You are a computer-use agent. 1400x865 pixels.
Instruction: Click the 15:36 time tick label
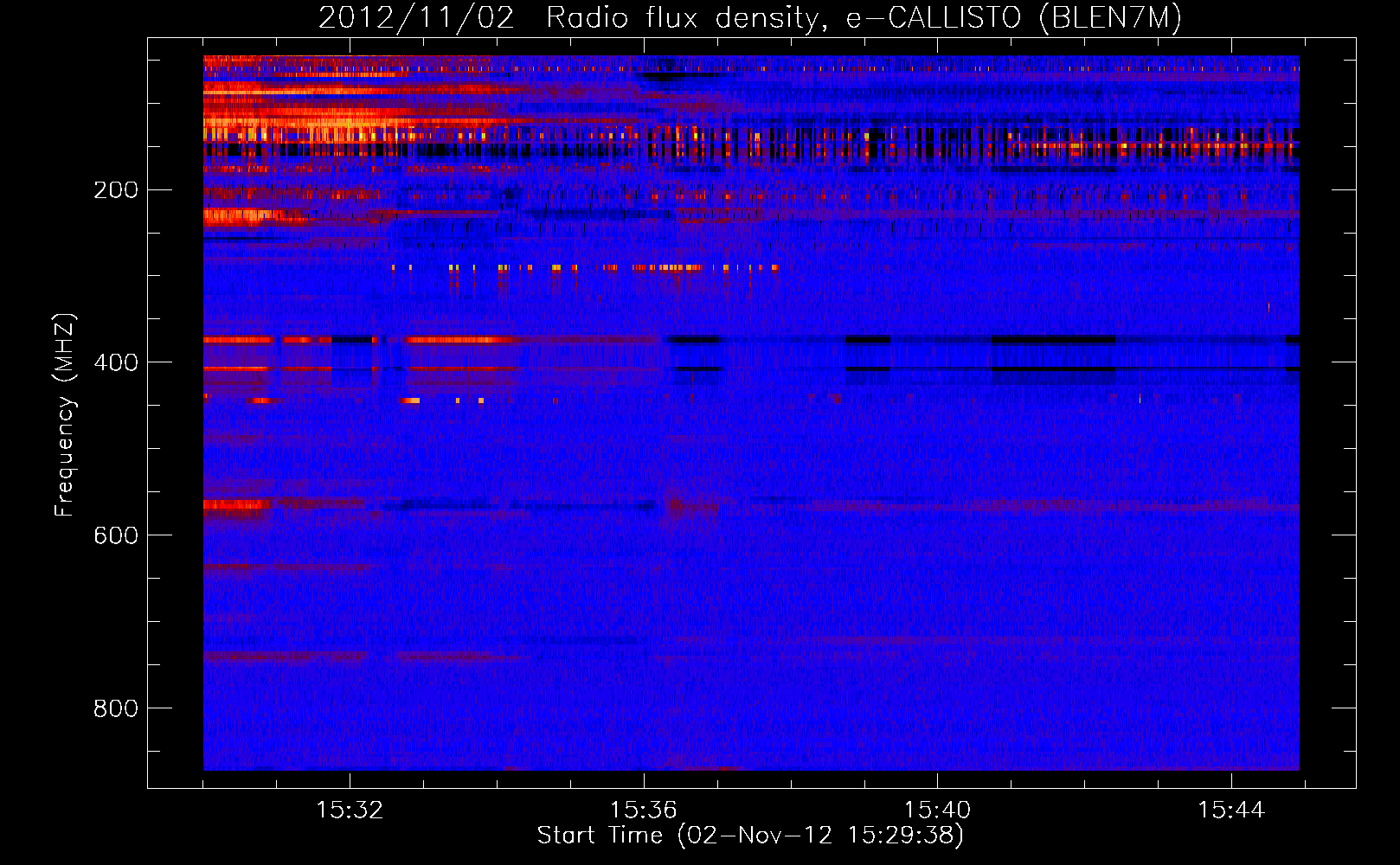click(x=643, y=811)
